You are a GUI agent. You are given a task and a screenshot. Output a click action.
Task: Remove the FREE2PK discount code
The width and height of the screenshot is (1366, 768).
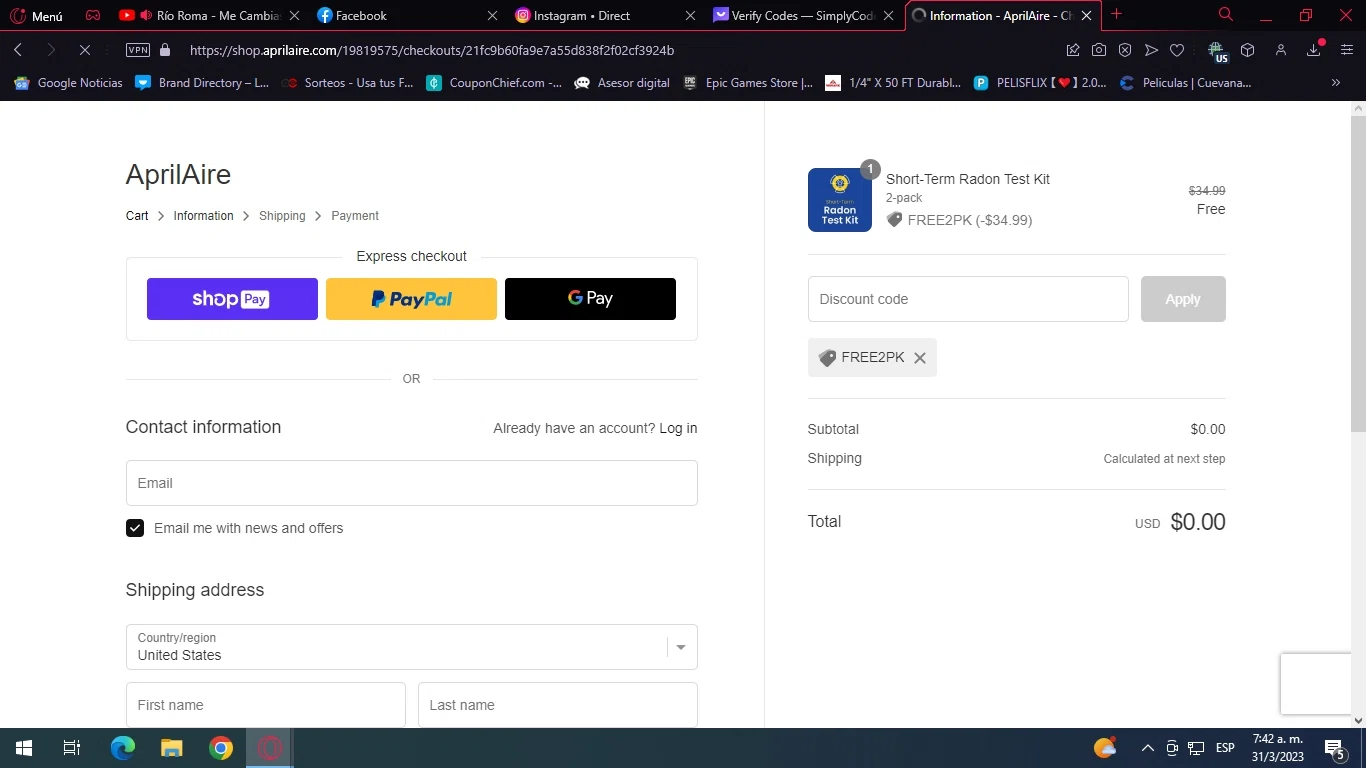[x=920, y=358]
